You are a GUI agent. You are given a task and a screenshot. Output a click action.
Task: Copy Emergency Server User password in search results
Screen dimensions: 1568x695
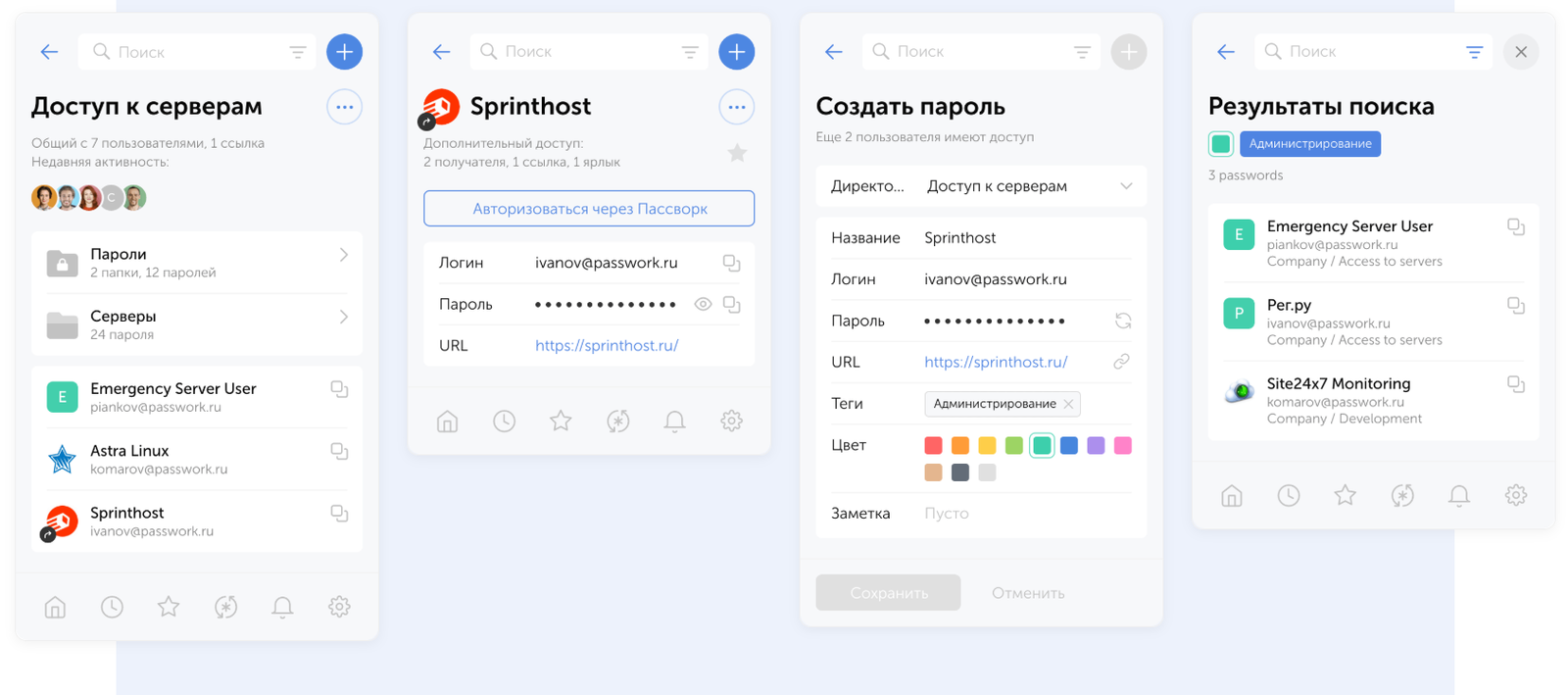click(x=1515, y=226)
